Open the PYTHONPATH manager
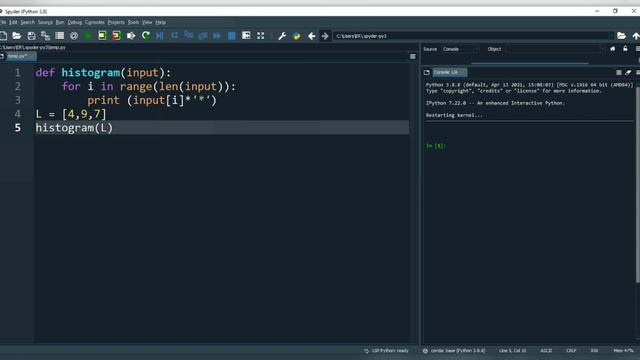 [297, 36]
